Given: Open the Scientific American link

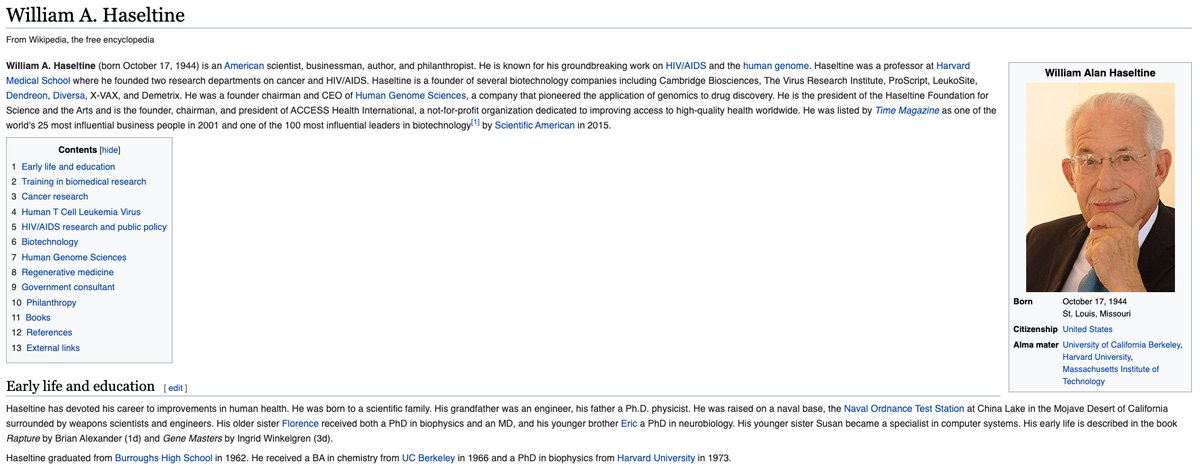Looking at the screenshot, I should coord(535,125).
